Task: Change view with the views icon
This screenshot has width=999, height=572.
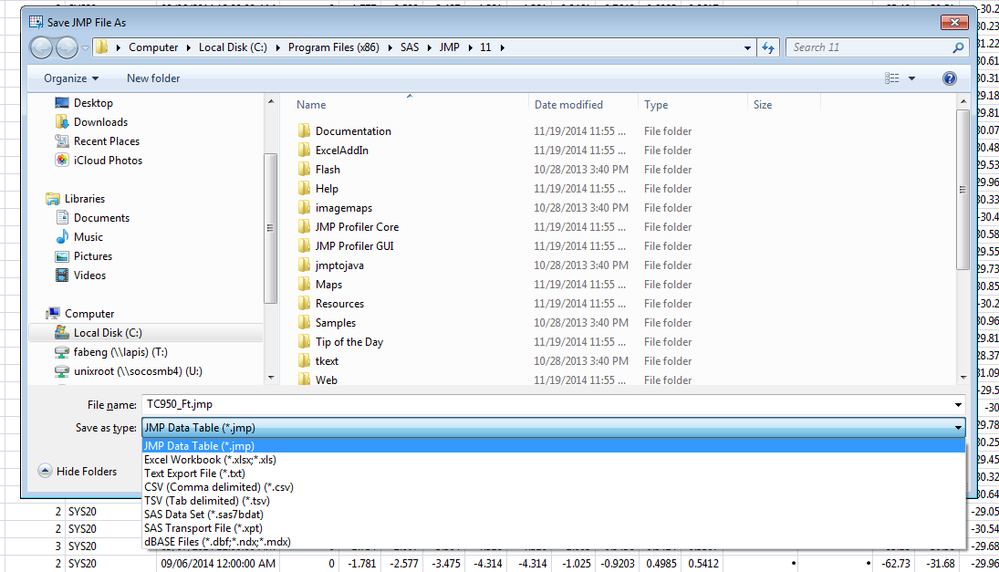Action: [x=892, y=78]
